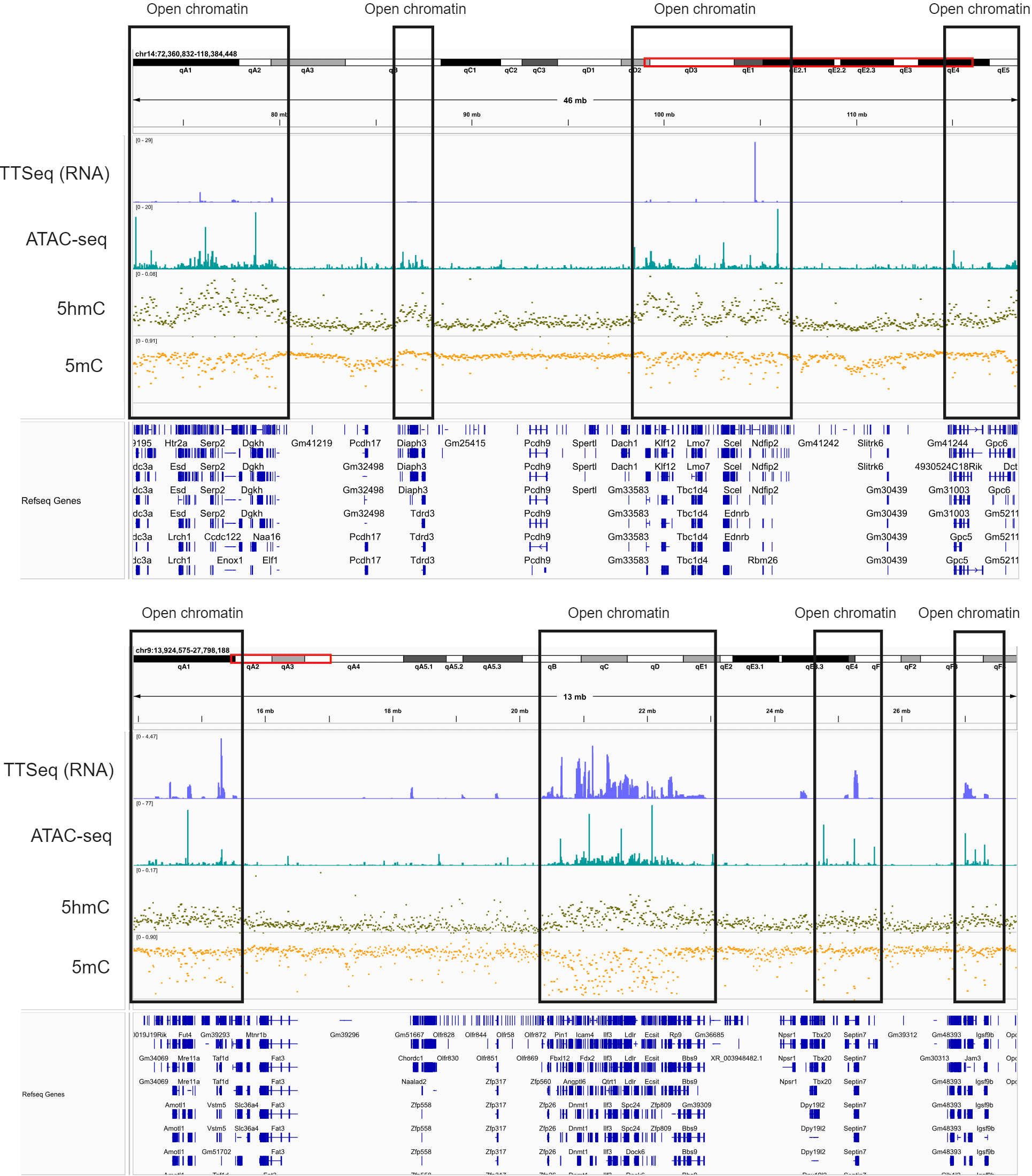The width and height of the screenshot is (1032, 1176).
Task: Select the Chordc1 gene label
Action: [x=410, y=1058]
